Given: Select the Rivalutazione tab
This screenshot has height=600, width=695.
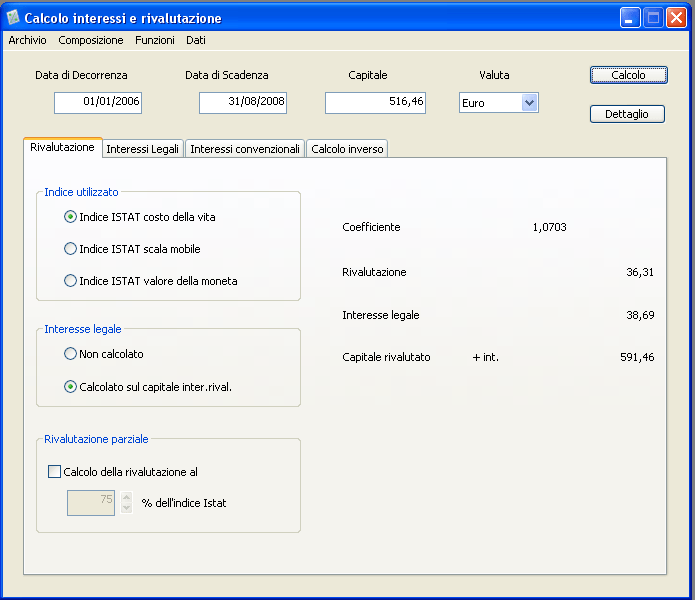Looking at the screenshot, I should click(x=62, y=148).
